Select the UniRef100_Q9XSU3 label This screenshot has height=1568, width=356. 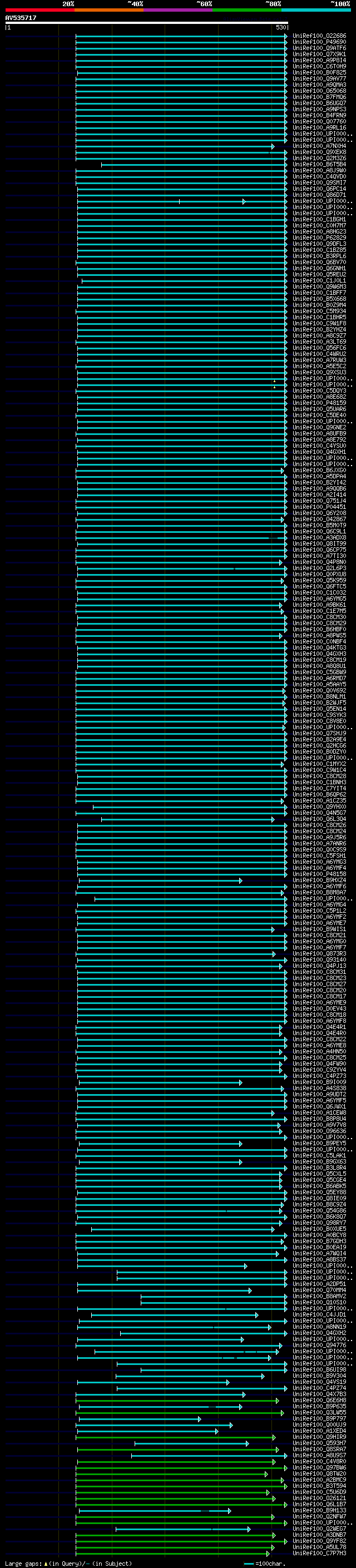[x=319, y=373]
